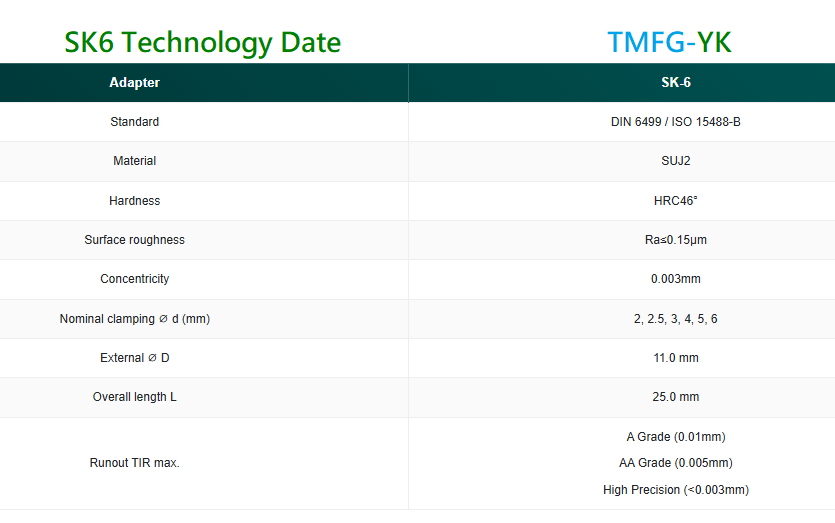Screen dimensions: 835x523
Task: Click the DIN 6499 / ISO 15488-B value
Action: click(675, 122)
